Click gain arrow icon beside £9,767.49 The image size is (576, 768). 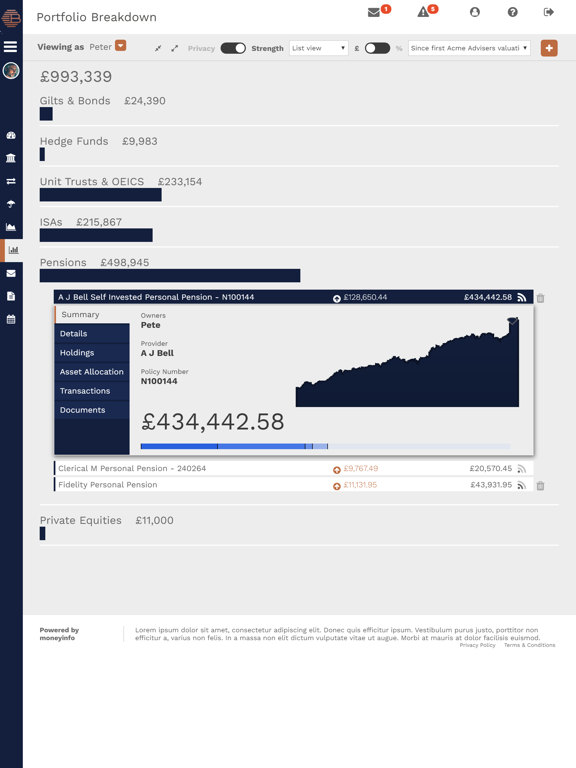(x=336, y=470)
